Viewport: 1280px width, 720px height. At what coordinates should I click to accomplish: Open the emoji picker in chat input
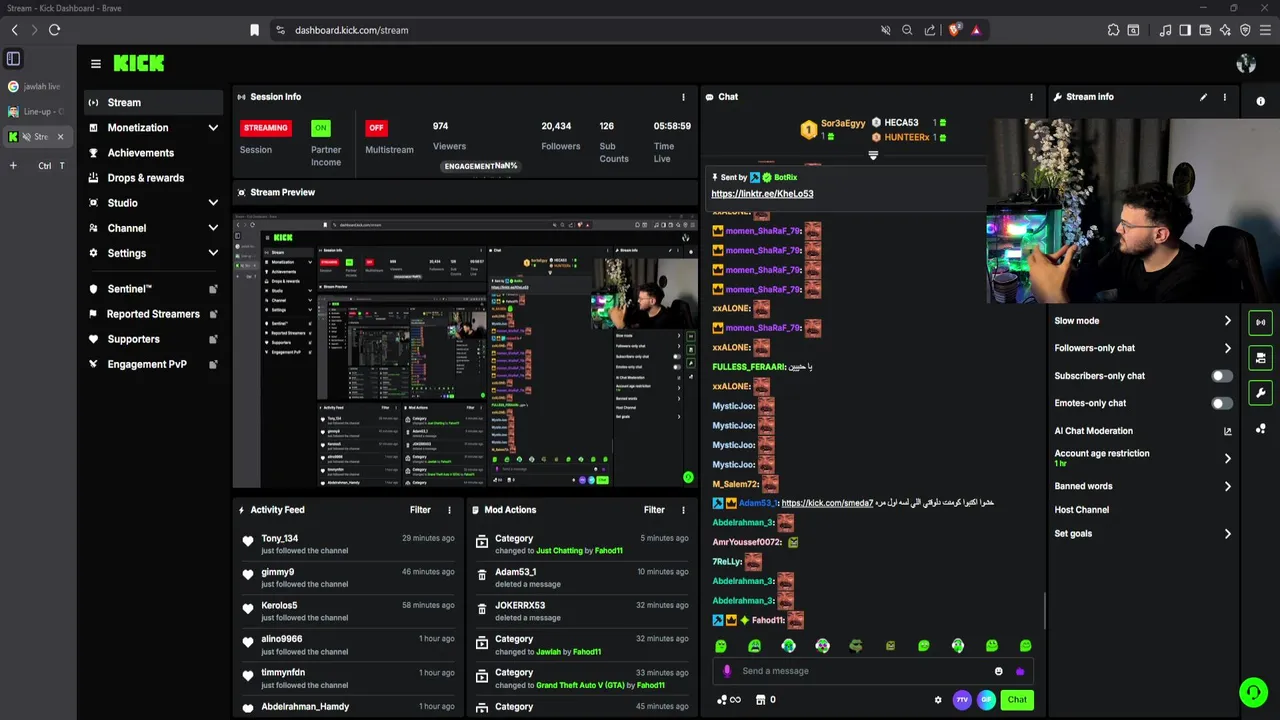(x=998, y=671)
